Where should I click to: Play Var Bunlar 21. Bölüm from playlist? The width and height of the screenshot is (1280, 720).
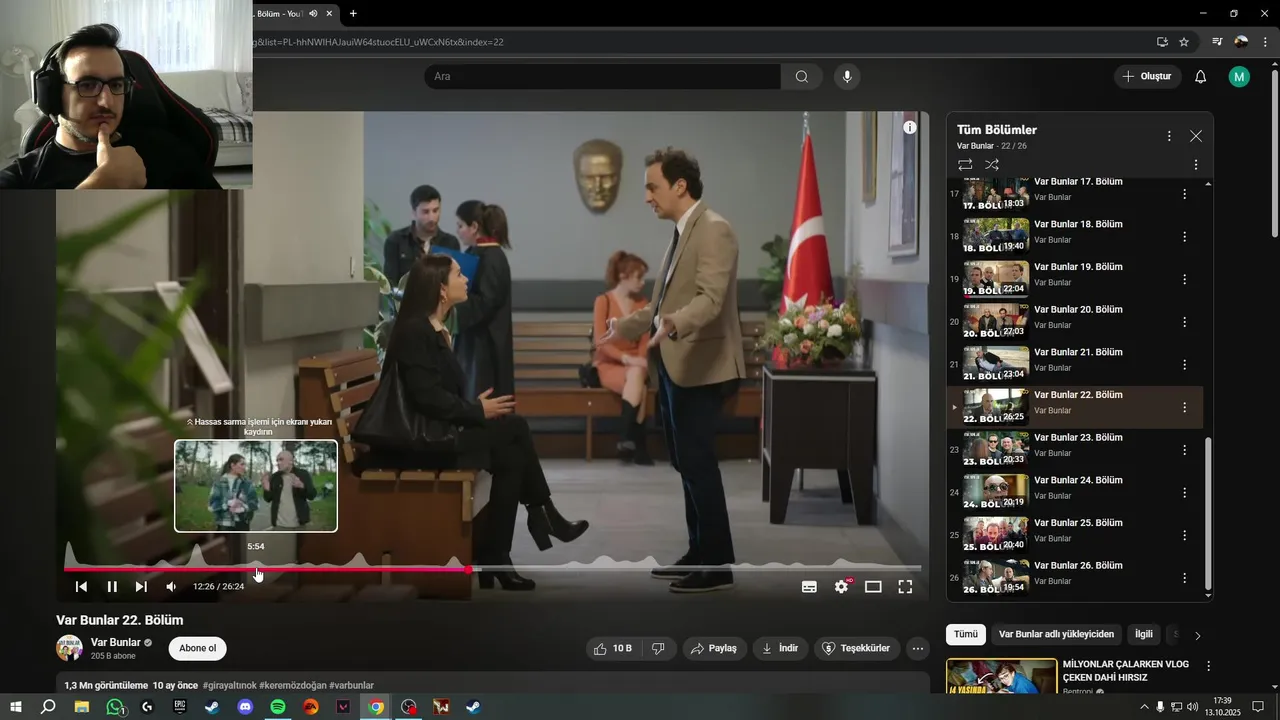[1074, 365]
